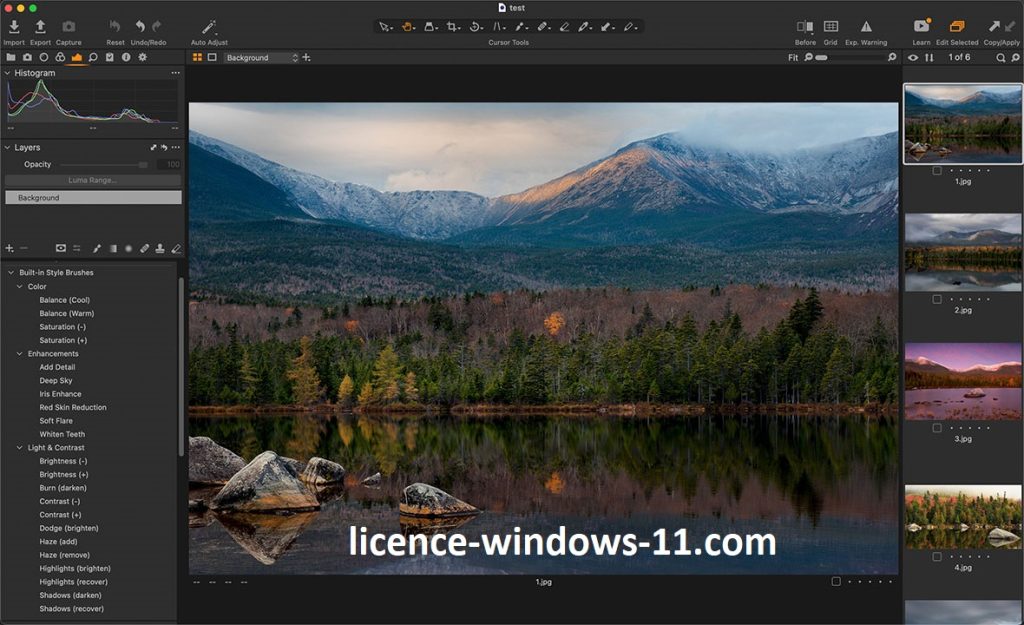This screenshot has width=1024, height=625.
Task: Apply the Deep Sky style brush
Action: point(56,381)
